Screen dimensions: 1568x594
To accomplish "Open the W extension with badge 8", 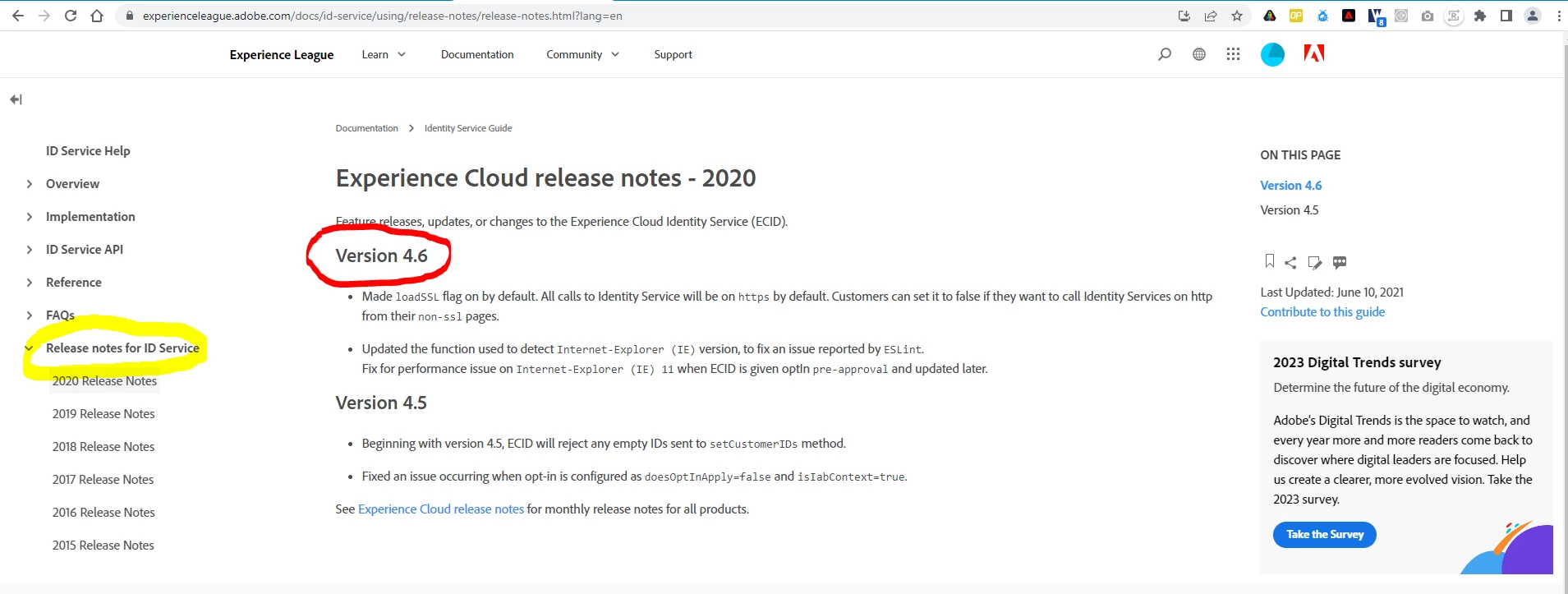I will click(1376, 16).
